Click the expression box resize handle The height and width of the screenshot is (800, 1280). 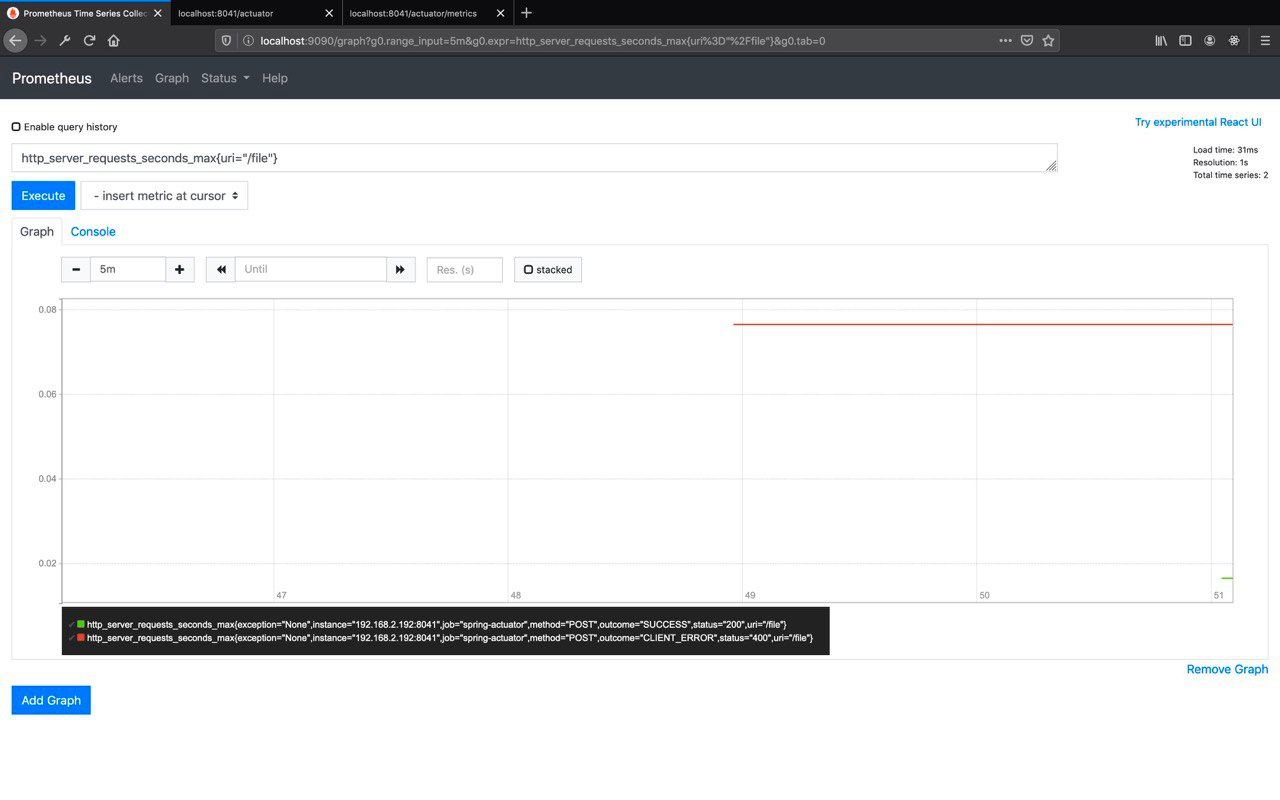click(1051, 167)
